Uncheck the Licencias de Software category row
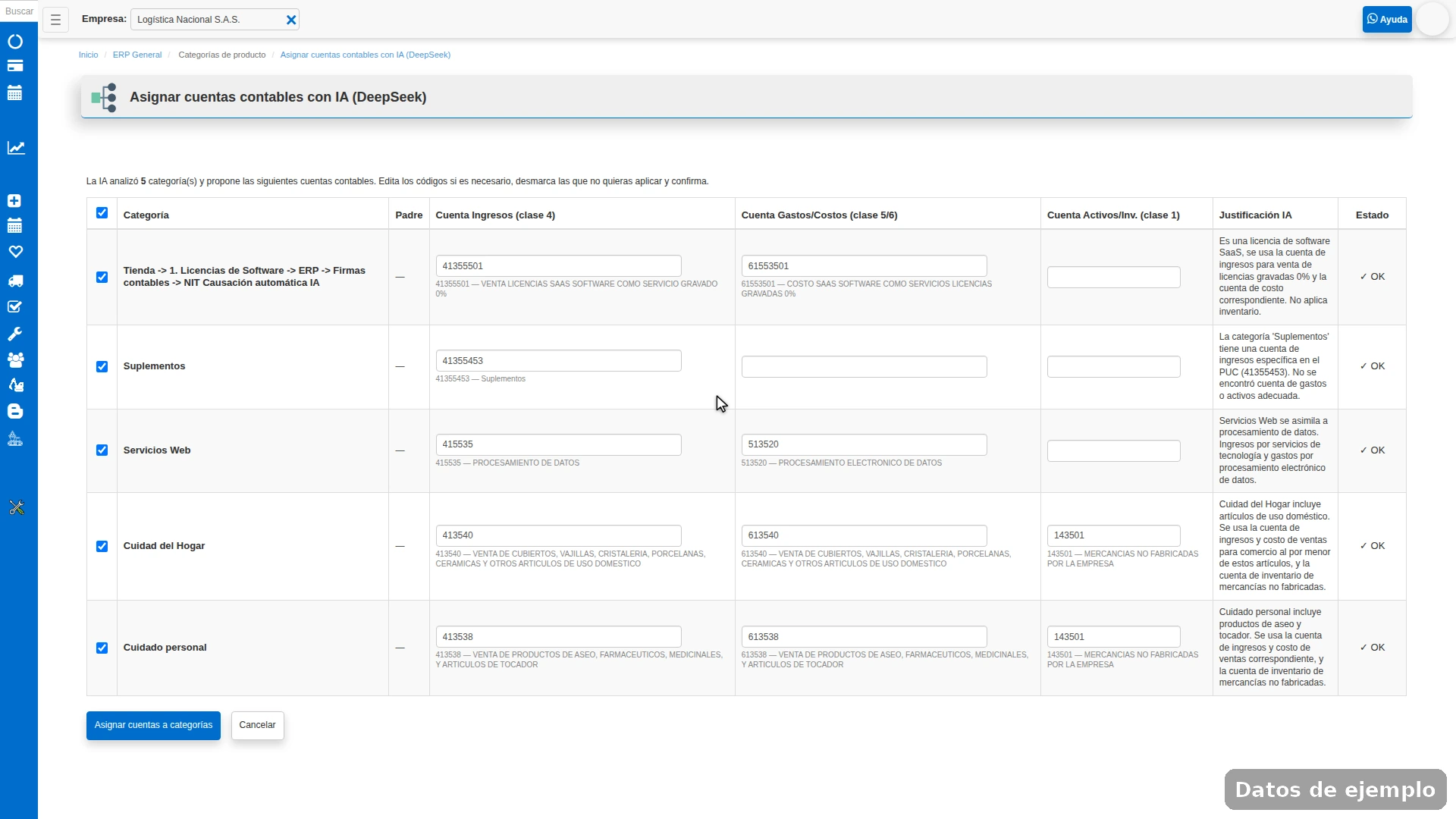1456x819 pixels. pos(102,278)
